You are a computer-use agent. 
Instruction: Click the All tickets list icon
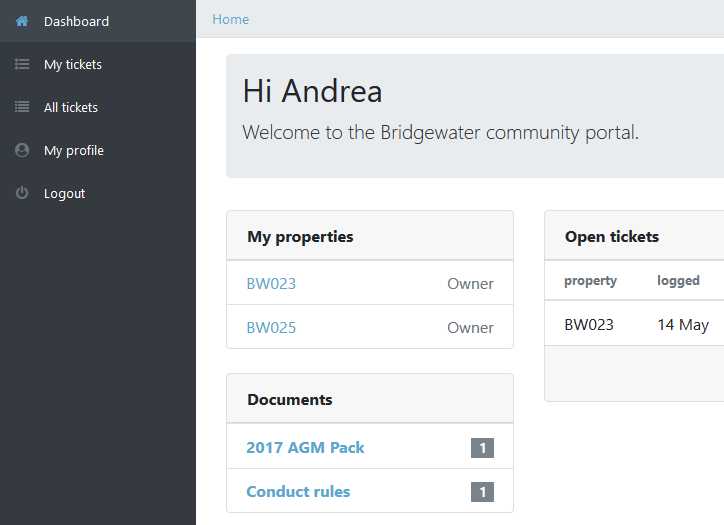point(22,107)
